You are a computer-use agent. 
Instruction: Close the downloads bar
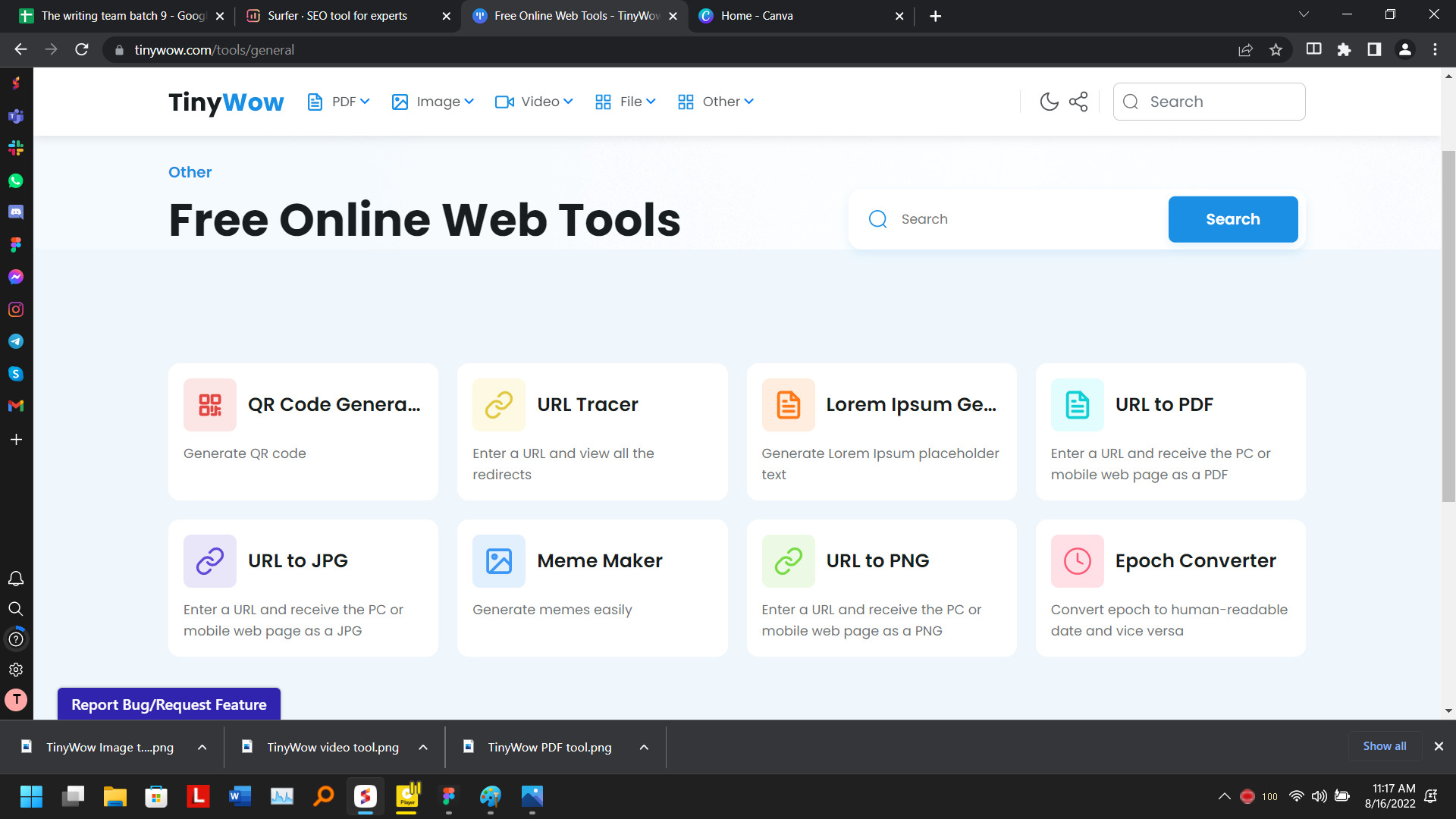[x=1439, y=746]
